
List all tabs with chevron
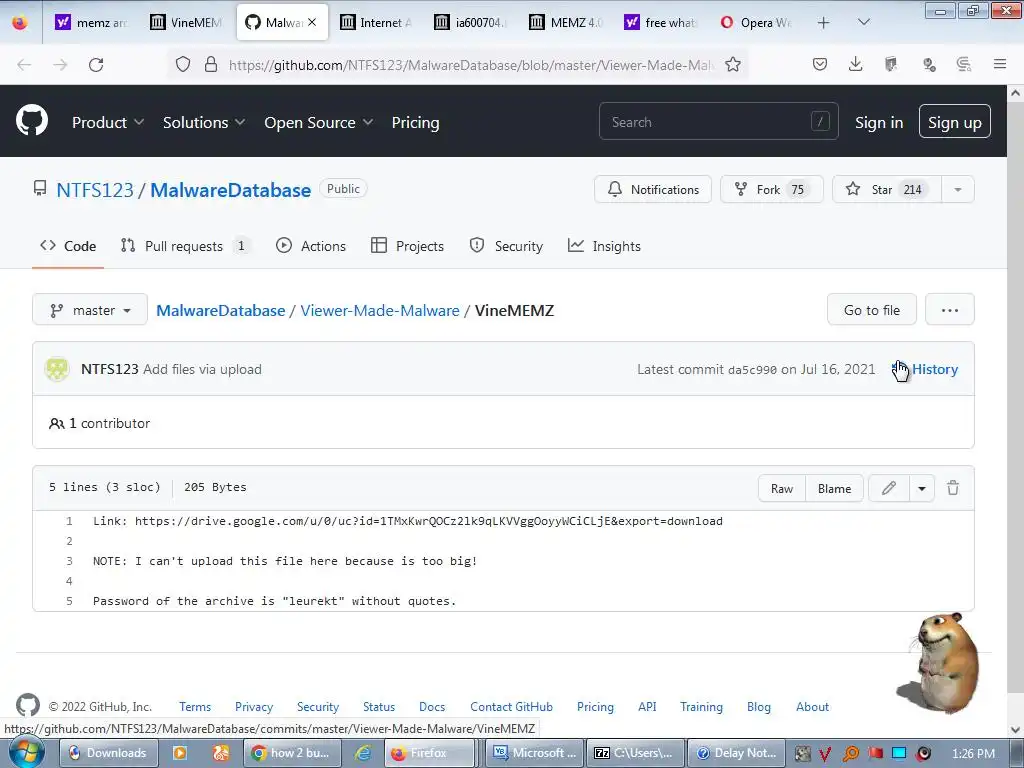(863, 22)
